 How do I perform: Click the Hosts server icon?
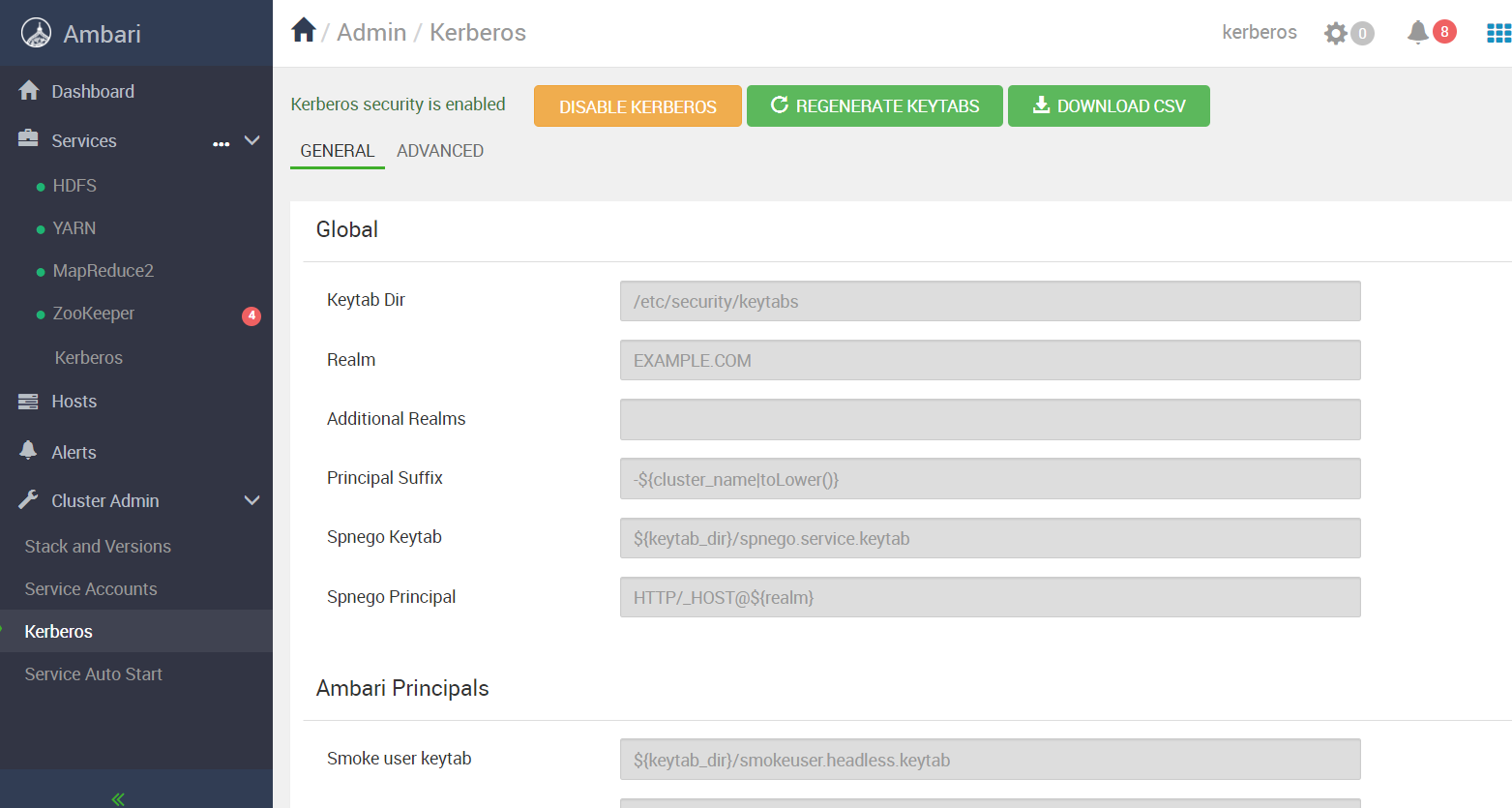[28, 401]
